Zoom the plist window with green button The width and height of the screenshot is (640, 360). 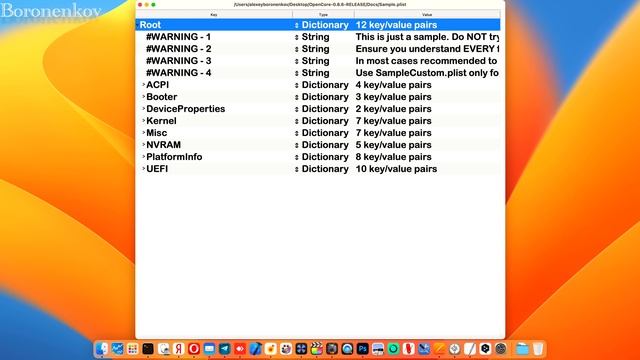pyautogui.click(x=153, y=4)
